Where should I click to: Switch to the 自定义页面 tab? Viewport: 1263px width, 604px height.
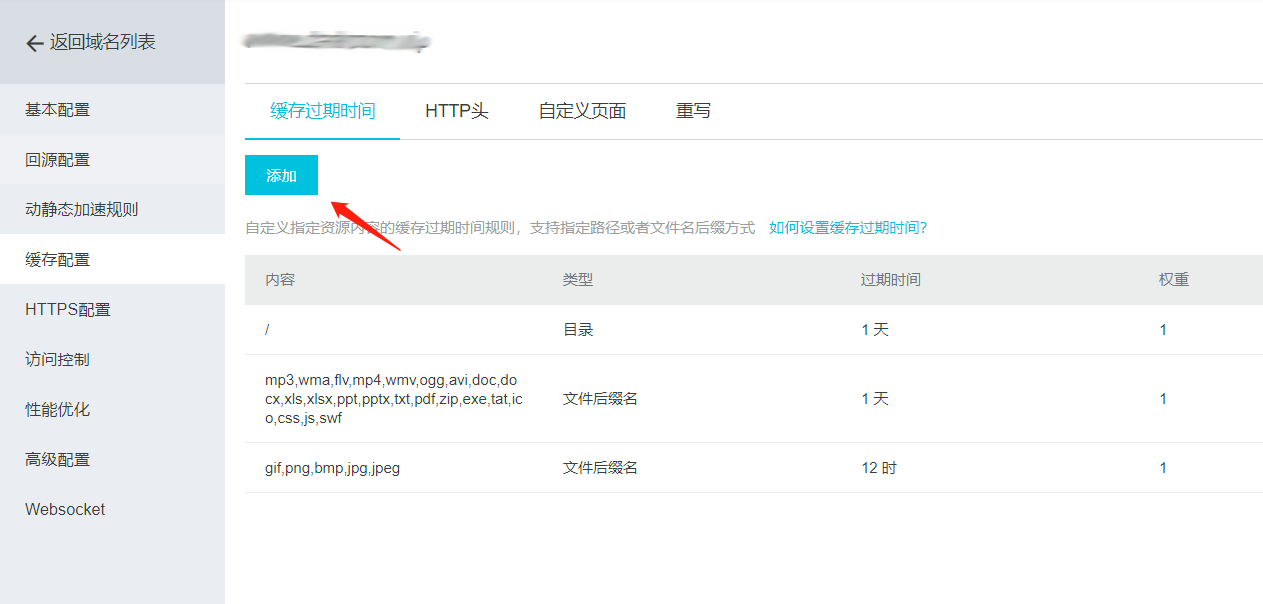(582, 111)
